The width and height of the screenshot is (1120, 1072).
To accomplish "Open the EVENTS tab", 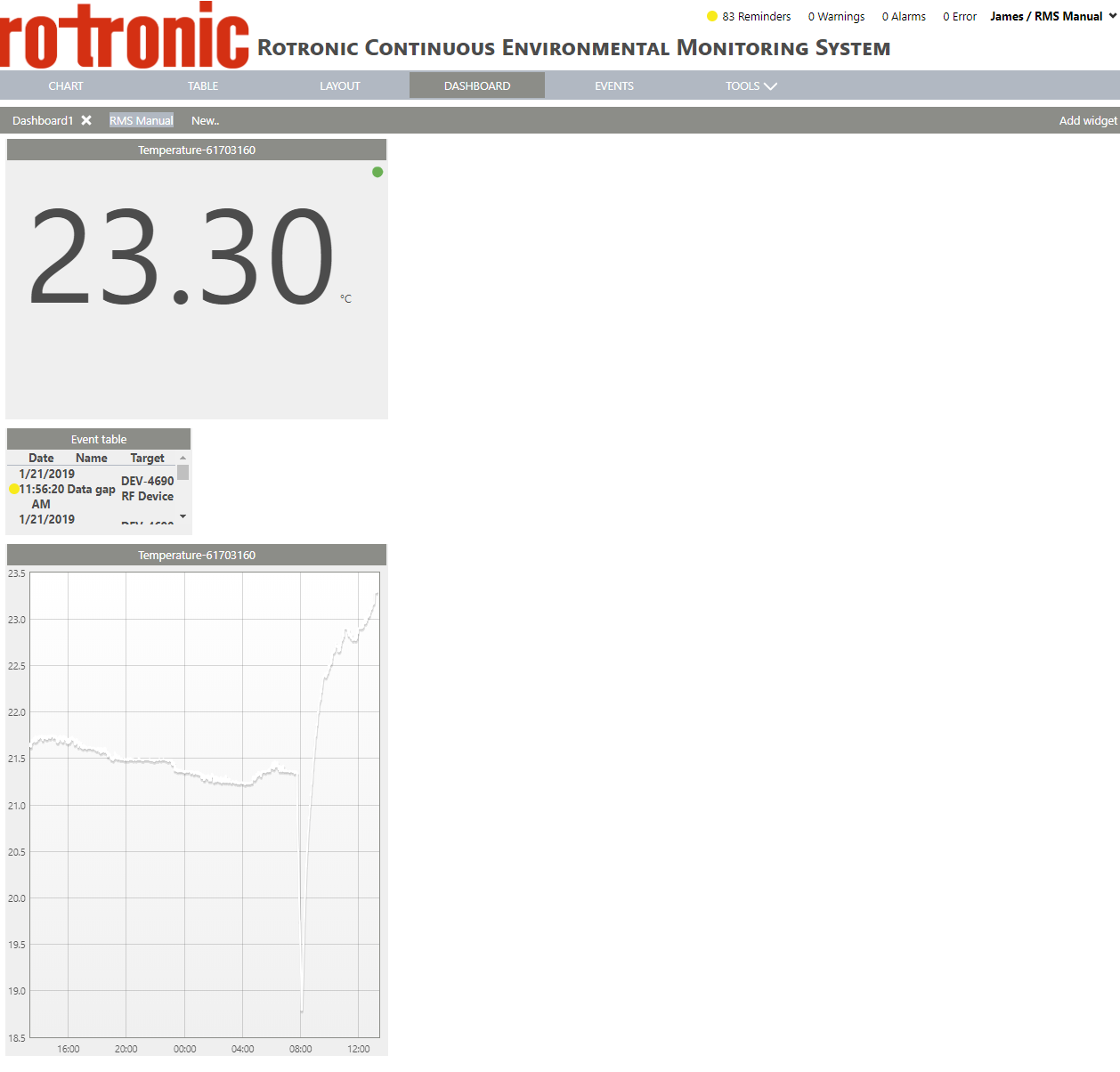I will 614,86.
